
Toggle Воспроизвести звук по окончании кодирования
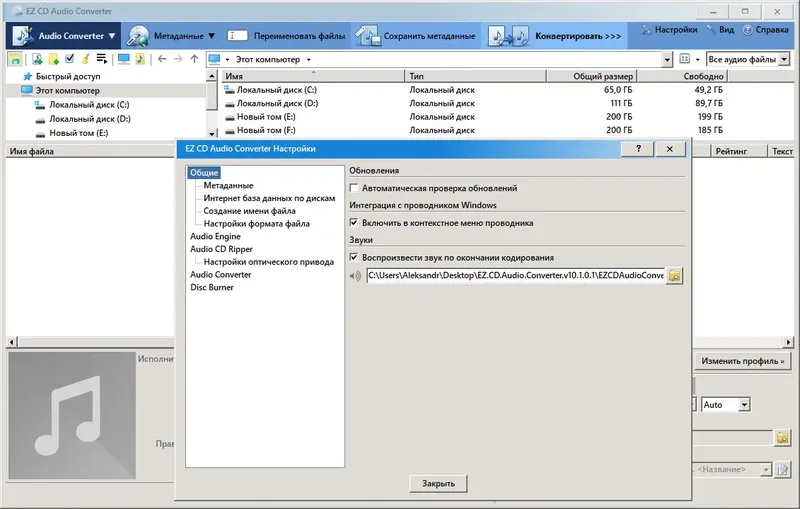click(354, 258)
